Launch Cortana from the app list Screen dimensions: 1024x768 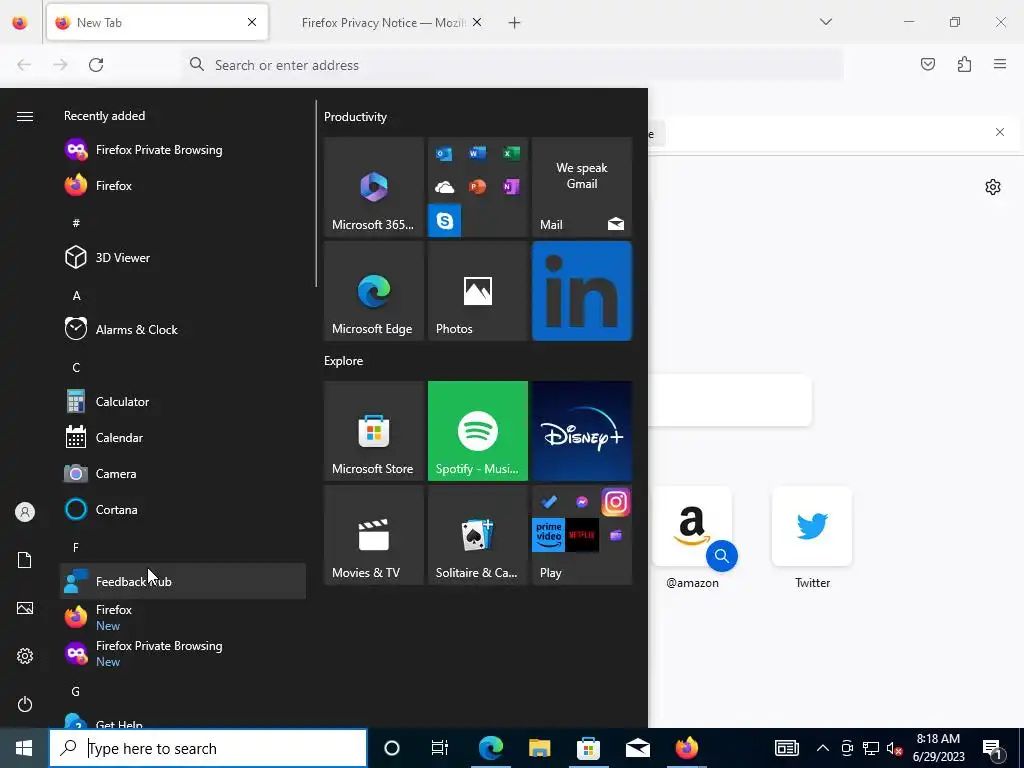pos(183,509)
